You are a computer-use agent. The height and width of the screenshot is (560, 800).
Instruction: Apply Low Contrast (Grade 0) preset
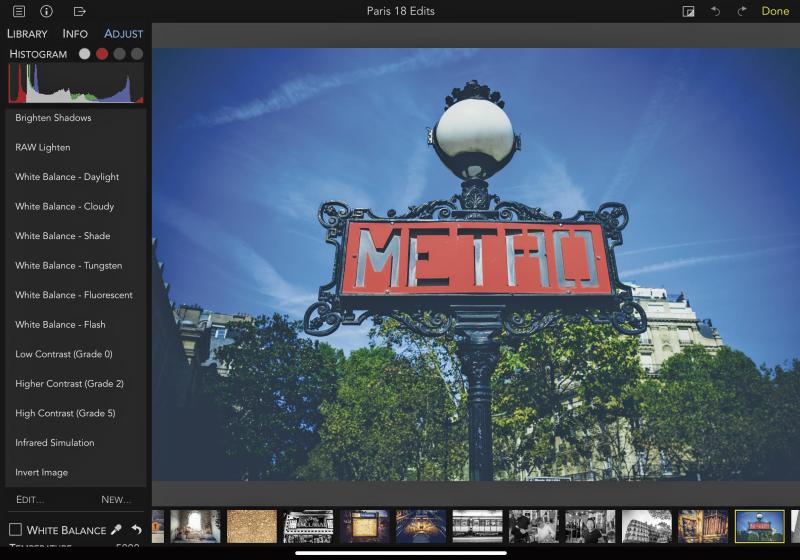[x=76, y=354]
